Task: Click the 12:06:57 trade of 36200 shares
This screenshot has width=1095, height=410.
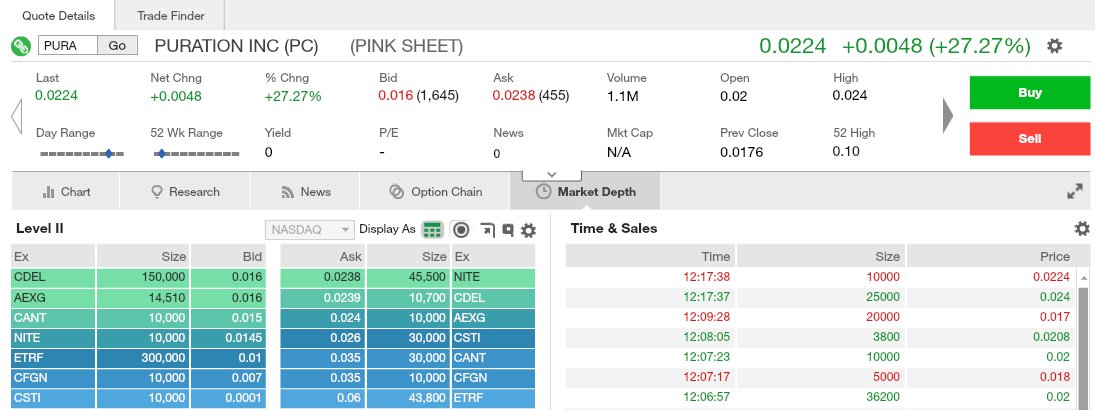Action: point(821,398)
